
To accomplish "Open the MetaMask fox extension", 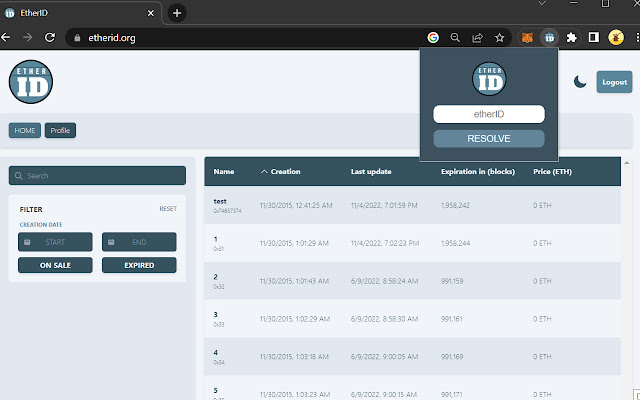I will [x=526, y=38].
